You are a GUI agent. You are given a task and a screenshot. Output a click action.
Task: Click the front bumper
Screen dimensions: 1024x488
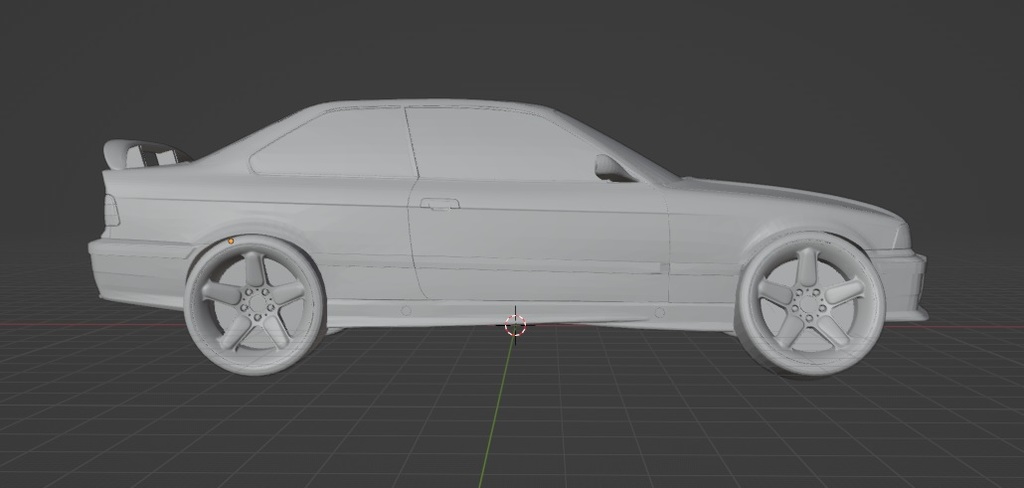(x=904, y=285)
